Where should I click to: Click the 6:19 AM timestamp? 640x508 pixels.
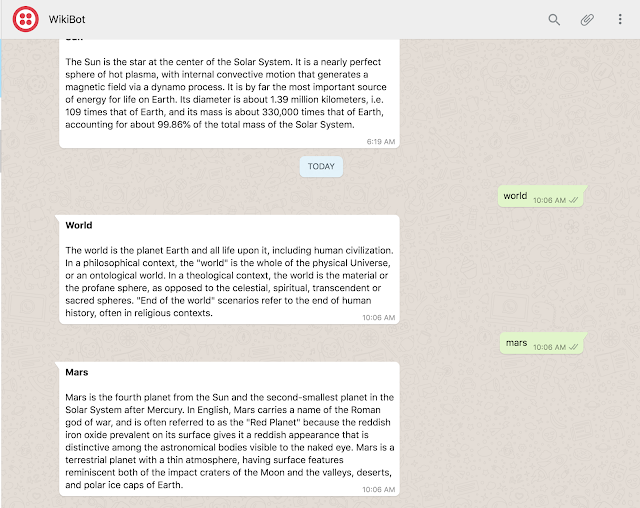tap(380, 142)
